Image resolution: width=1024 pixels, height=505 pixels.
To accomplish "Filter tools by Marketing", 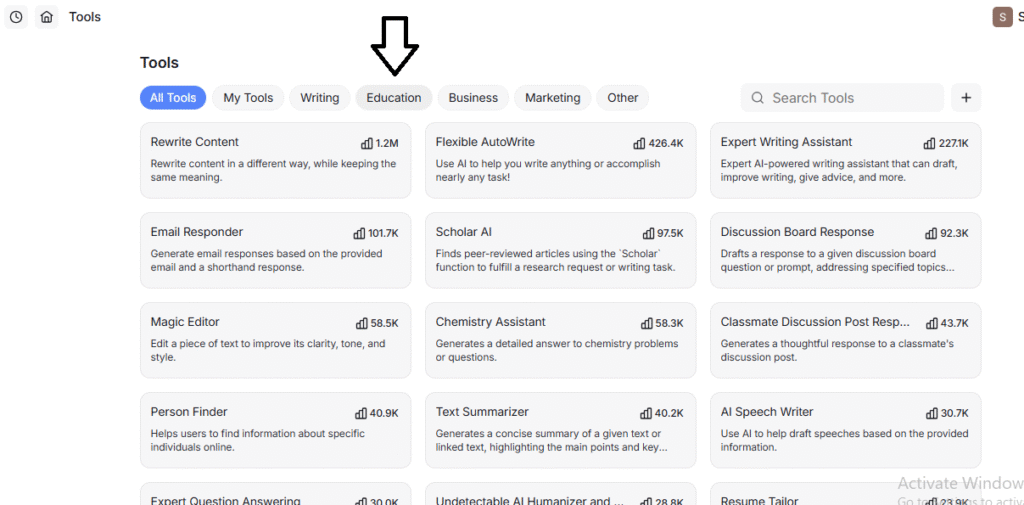I will (x=553, y=98).
